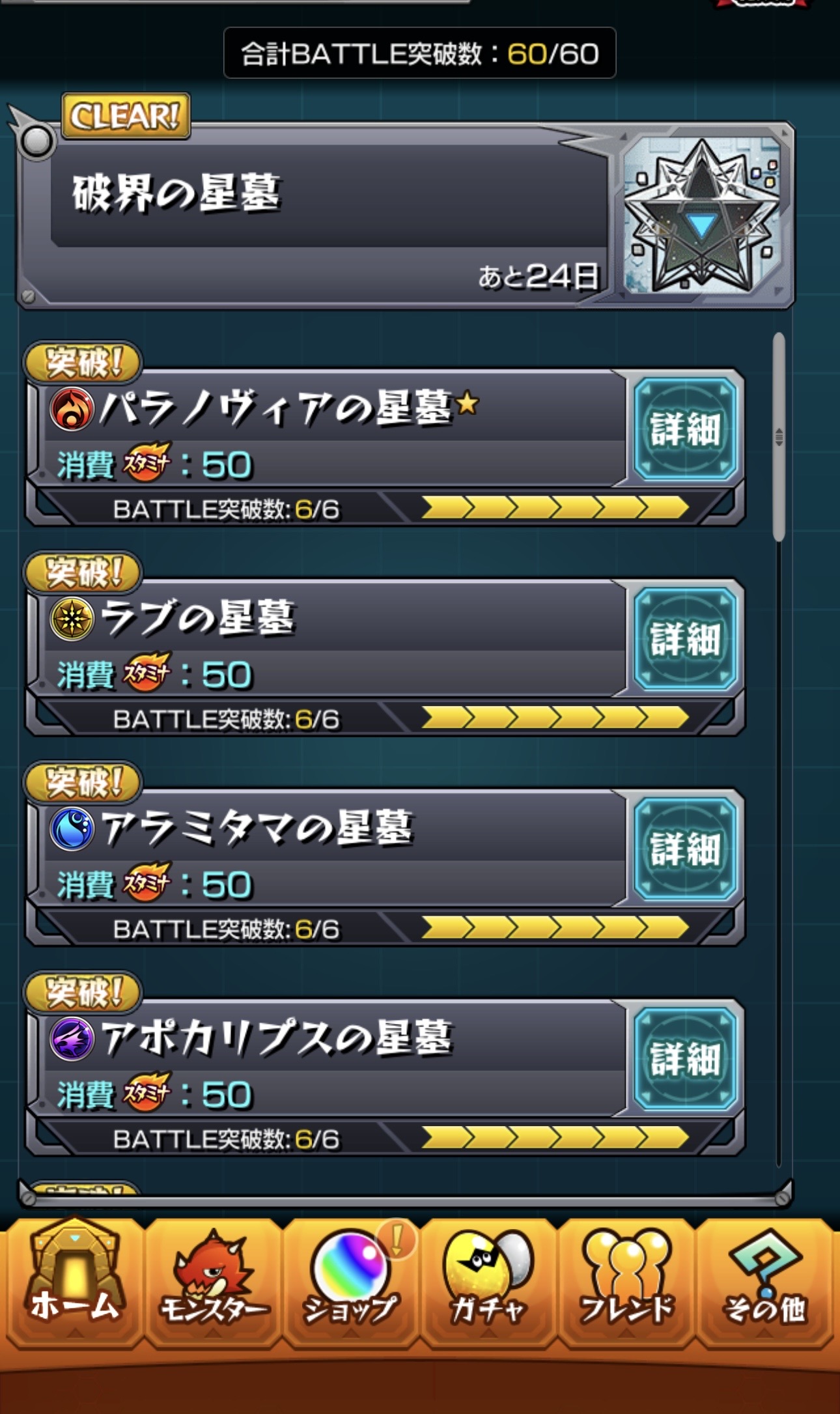Open the モンスター monster menu icon

[x=214, y=1281]
